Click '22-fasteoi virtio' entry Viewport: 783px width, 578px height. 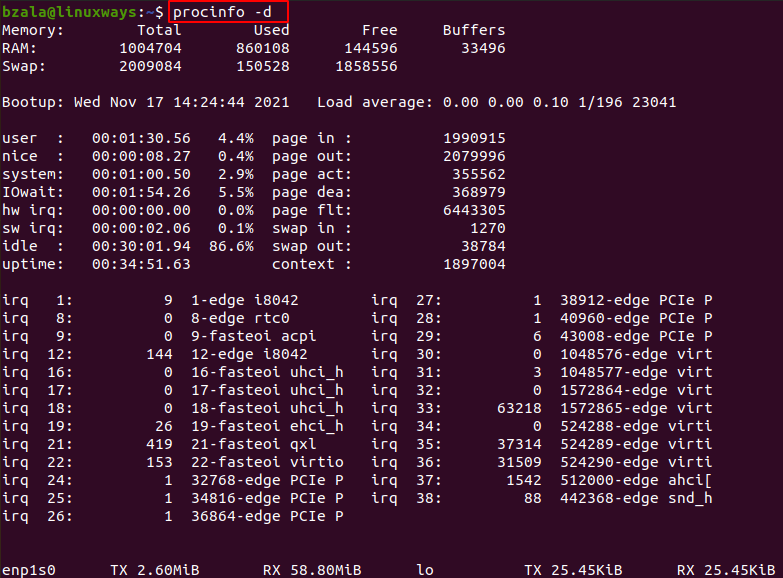point(267,462)
